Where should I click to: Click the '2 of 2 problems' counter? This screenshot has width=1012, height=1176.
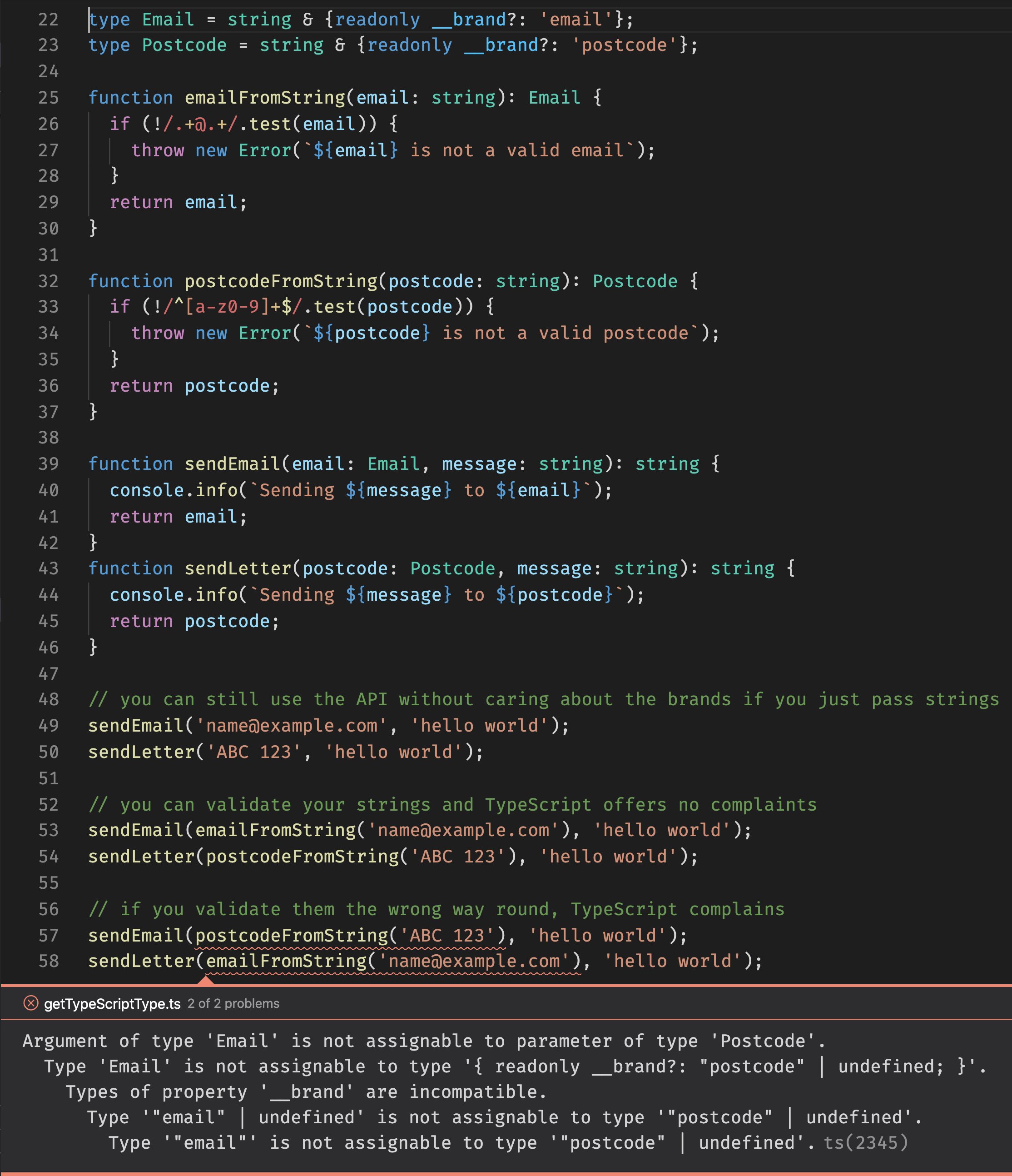tap(233, 1003)
